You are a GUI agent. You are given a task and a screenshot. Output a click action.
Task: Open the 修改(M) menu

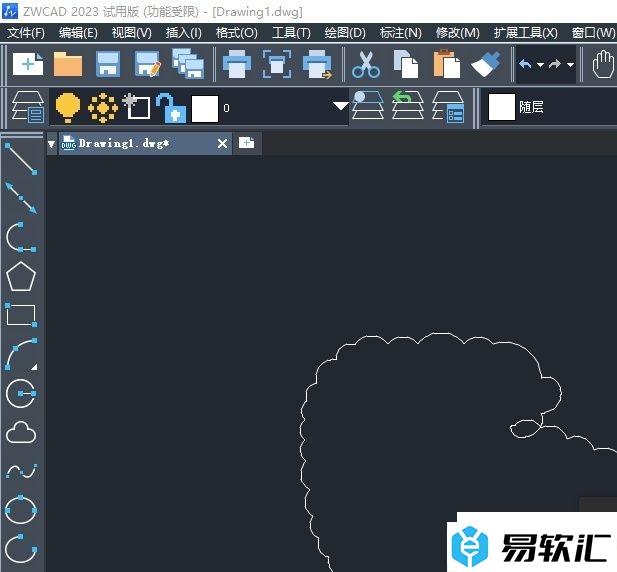tap(457, 33)
